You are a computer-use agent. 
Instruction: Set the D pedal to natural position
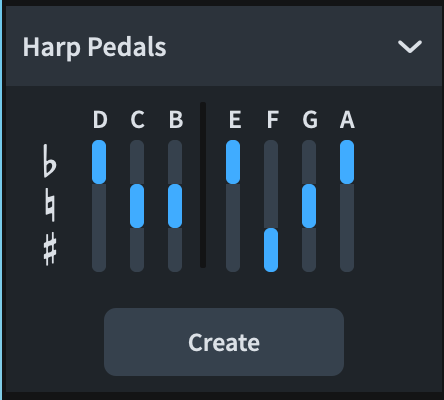coord(99,206)
